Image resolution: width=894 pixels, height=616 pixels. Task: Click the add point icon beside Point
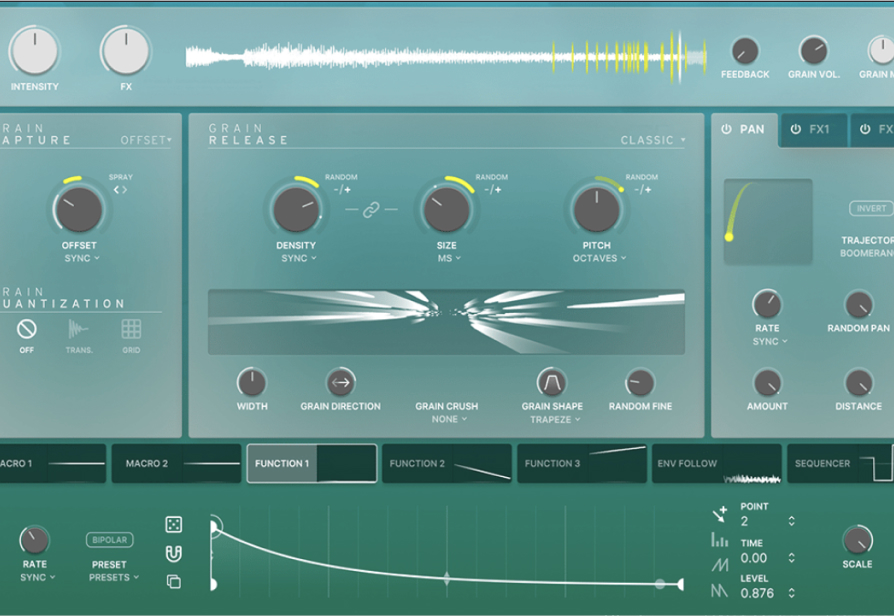coord(719,514)
